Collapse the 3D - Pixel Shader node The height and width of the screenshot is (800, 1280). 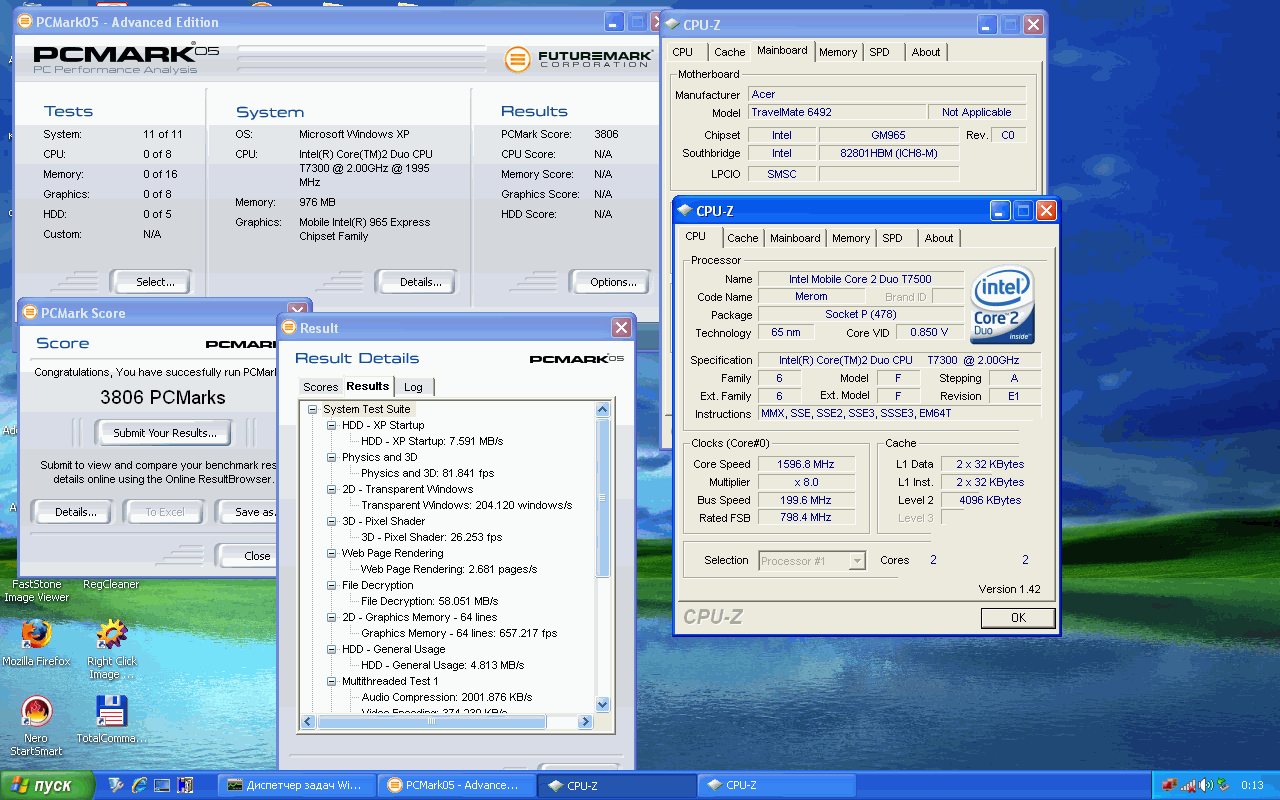coord(332,521)
